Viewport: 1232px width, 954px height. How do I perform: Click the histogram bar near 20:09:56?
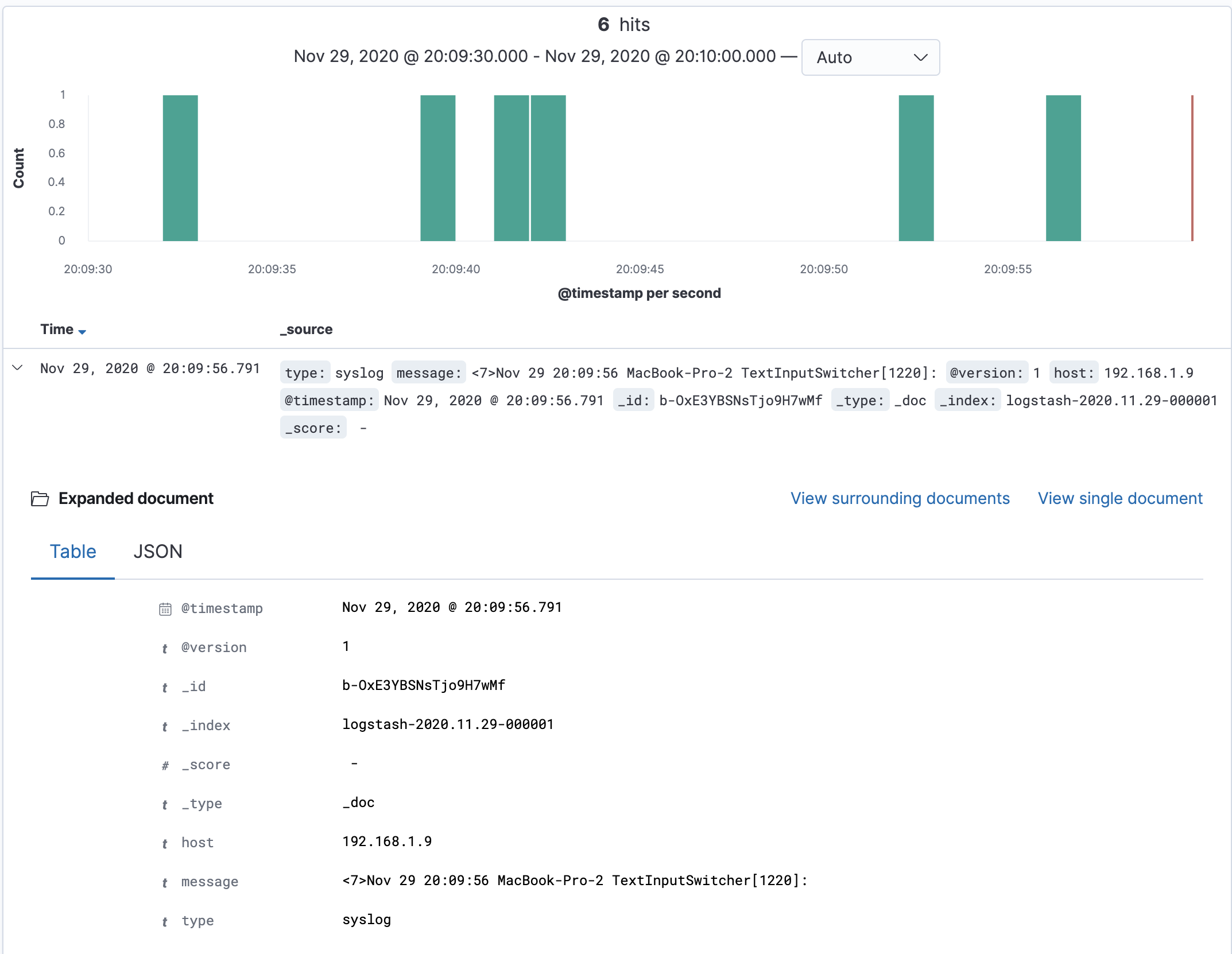(x=1063, y=168)
